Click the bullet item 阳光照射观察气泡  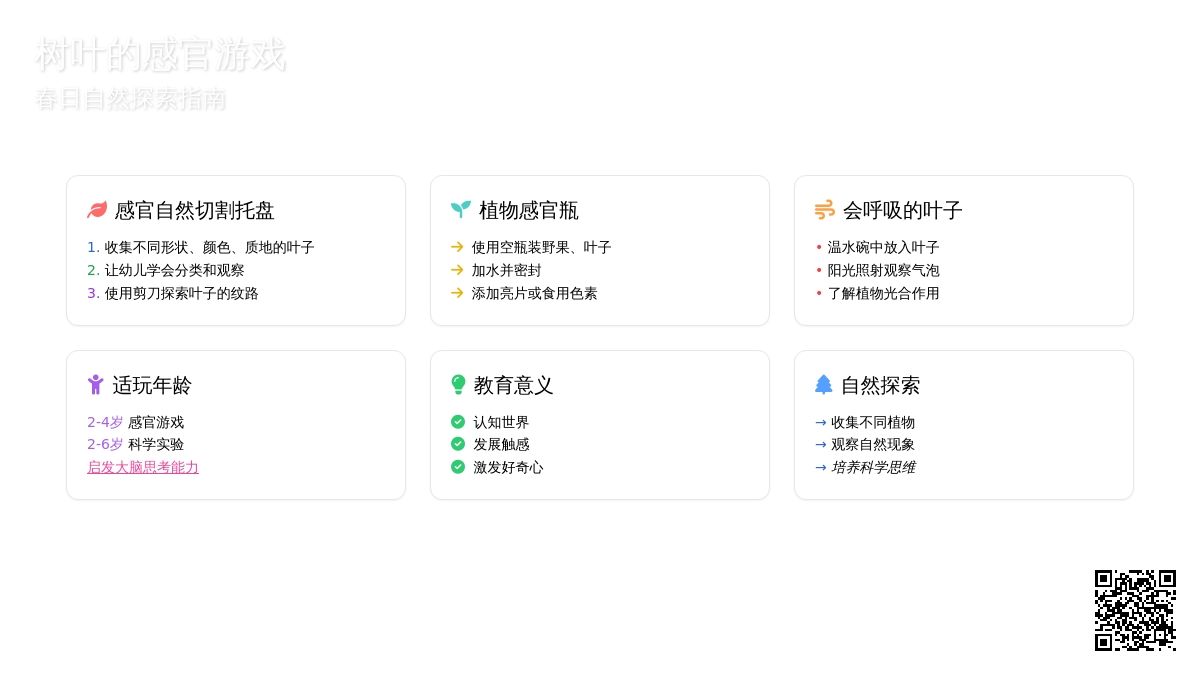coord(883,270)
